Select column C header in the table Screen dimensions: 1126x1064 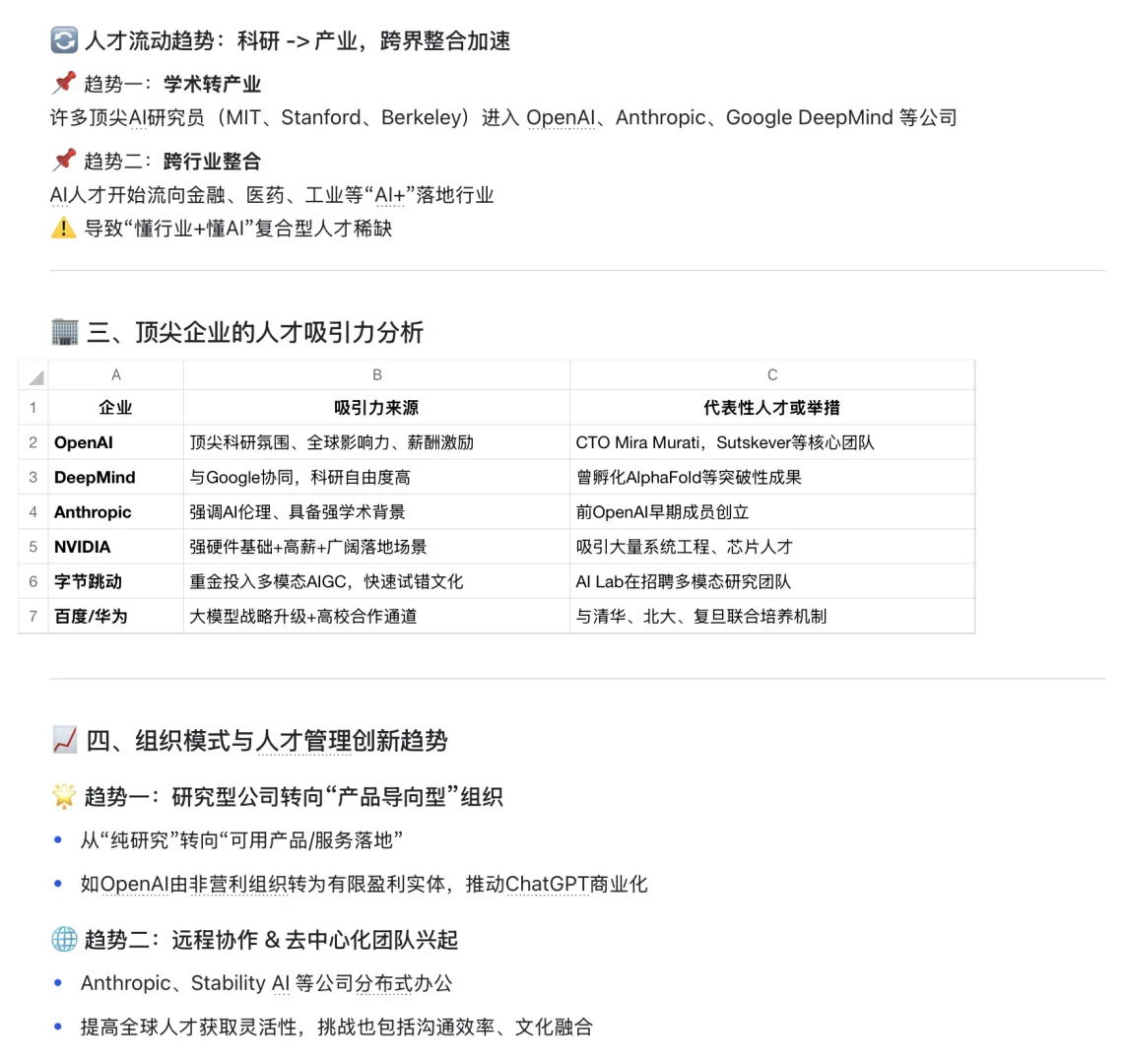(772, 374)
